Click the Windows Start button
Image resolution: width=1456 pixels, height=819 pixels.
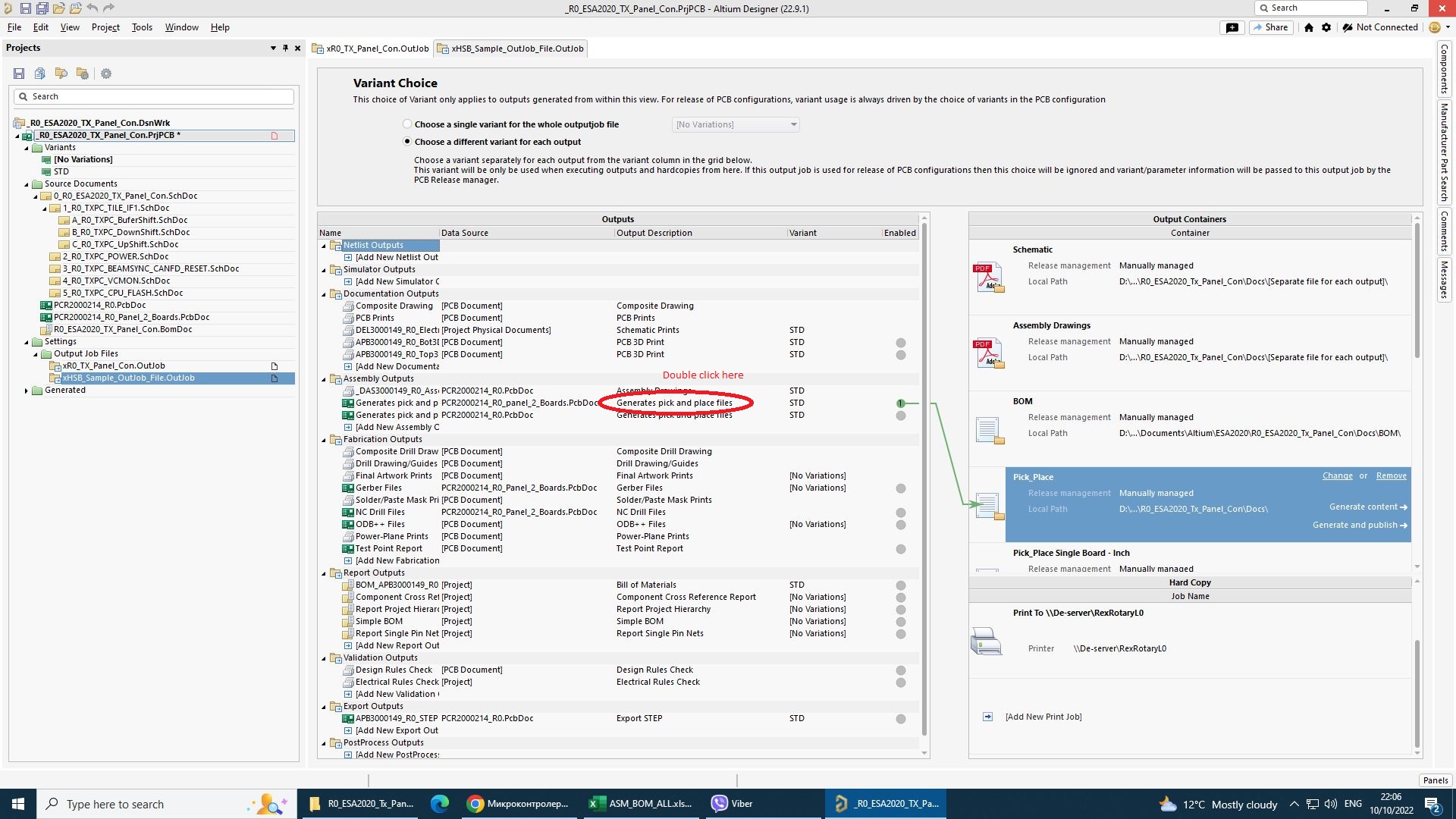(x=18, y=804)
